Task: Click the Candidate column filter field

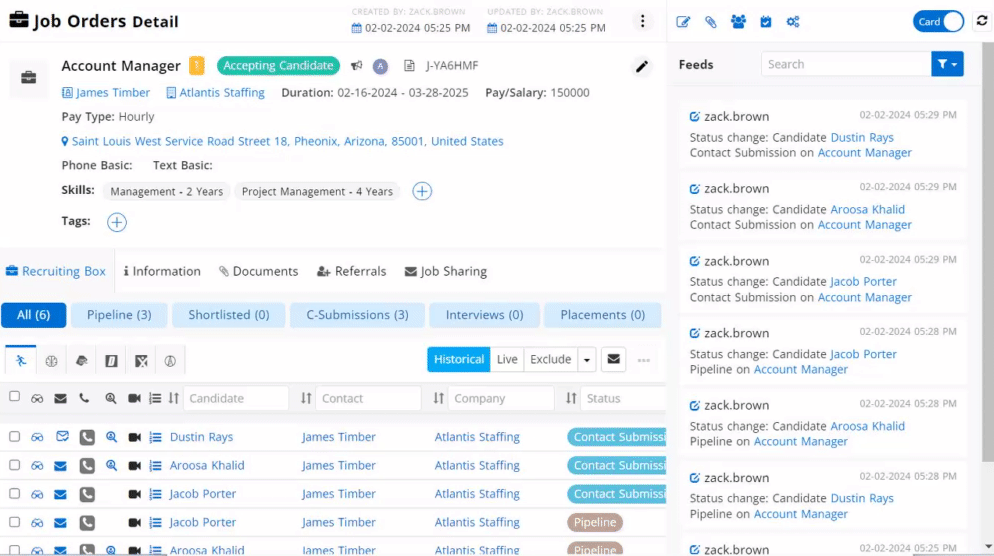Action: coord(236,398)
